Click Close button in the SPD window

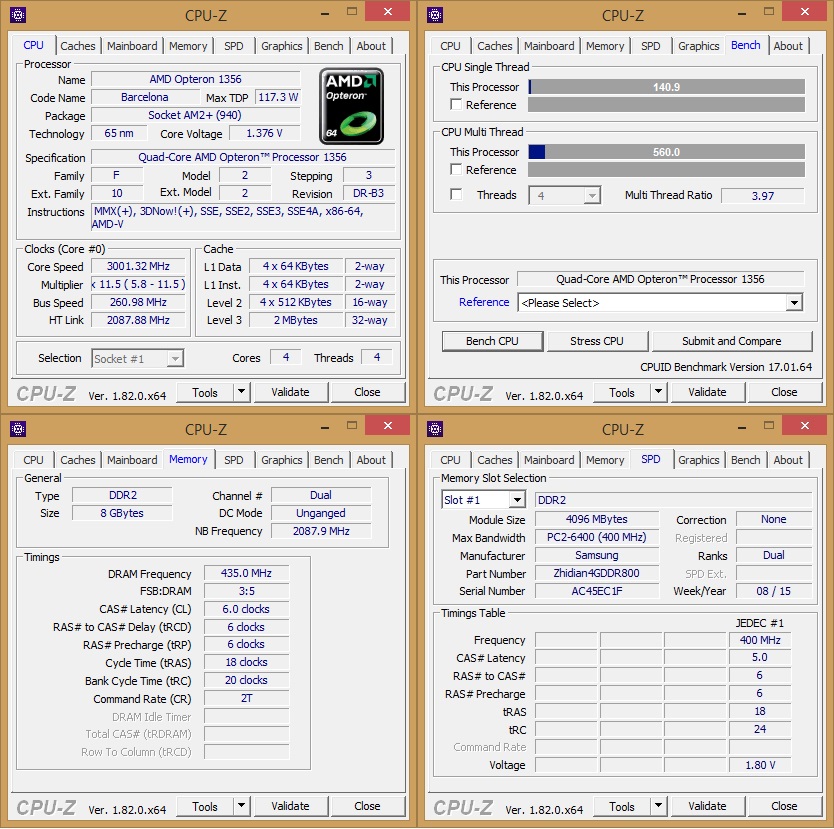(x=784, y=806)
